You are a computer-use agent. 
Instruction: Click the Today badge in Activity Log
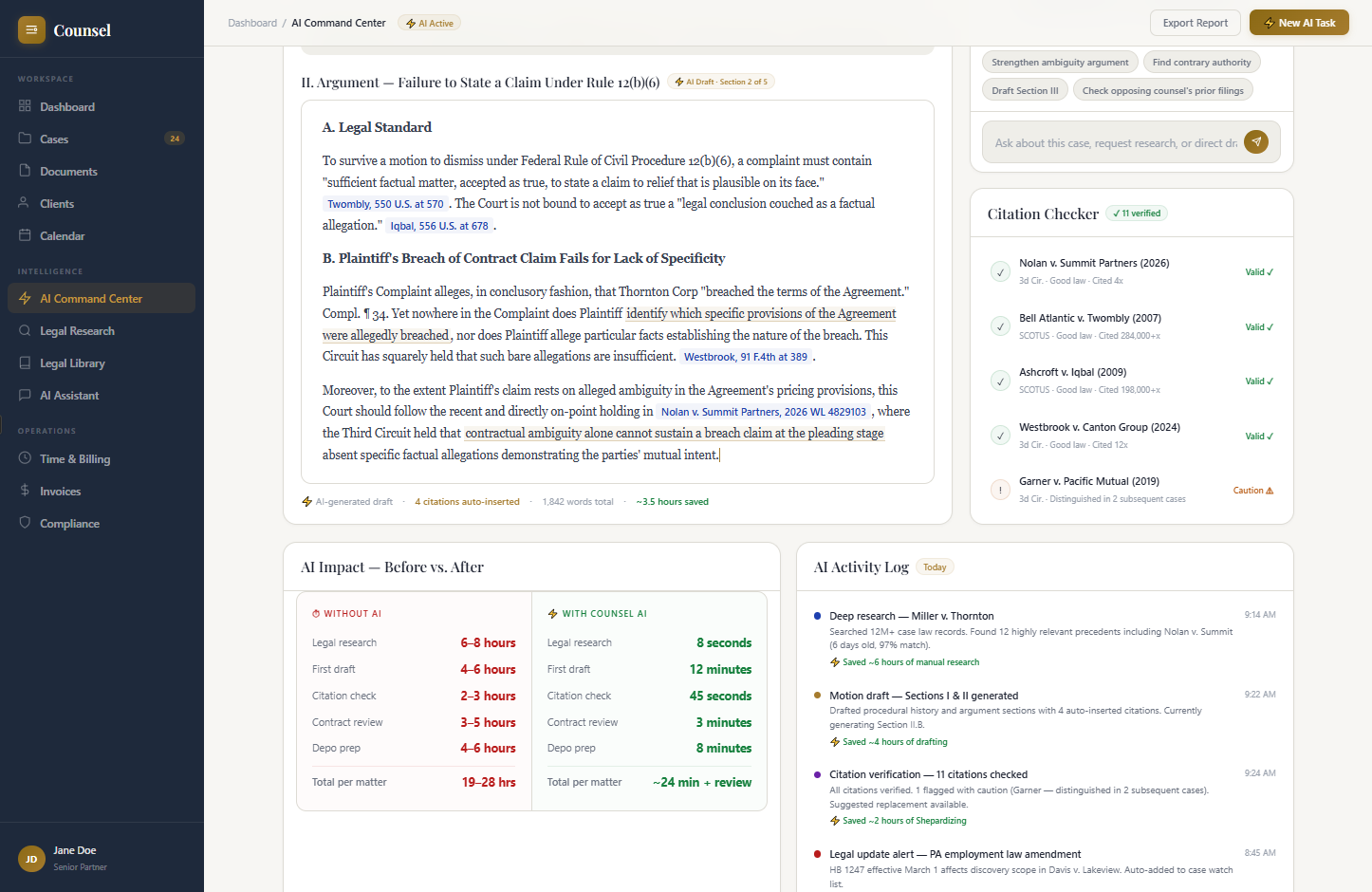click(935, 567)
